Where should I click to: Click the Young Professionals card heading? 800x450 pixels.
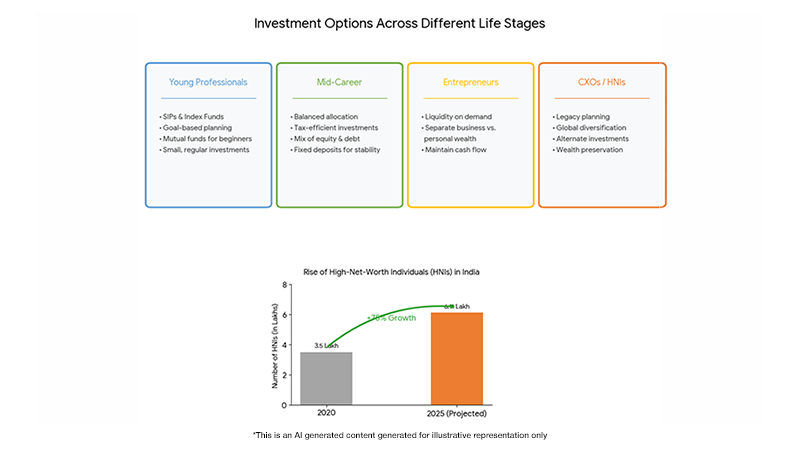pyautogui.click(x=208, y=82)
